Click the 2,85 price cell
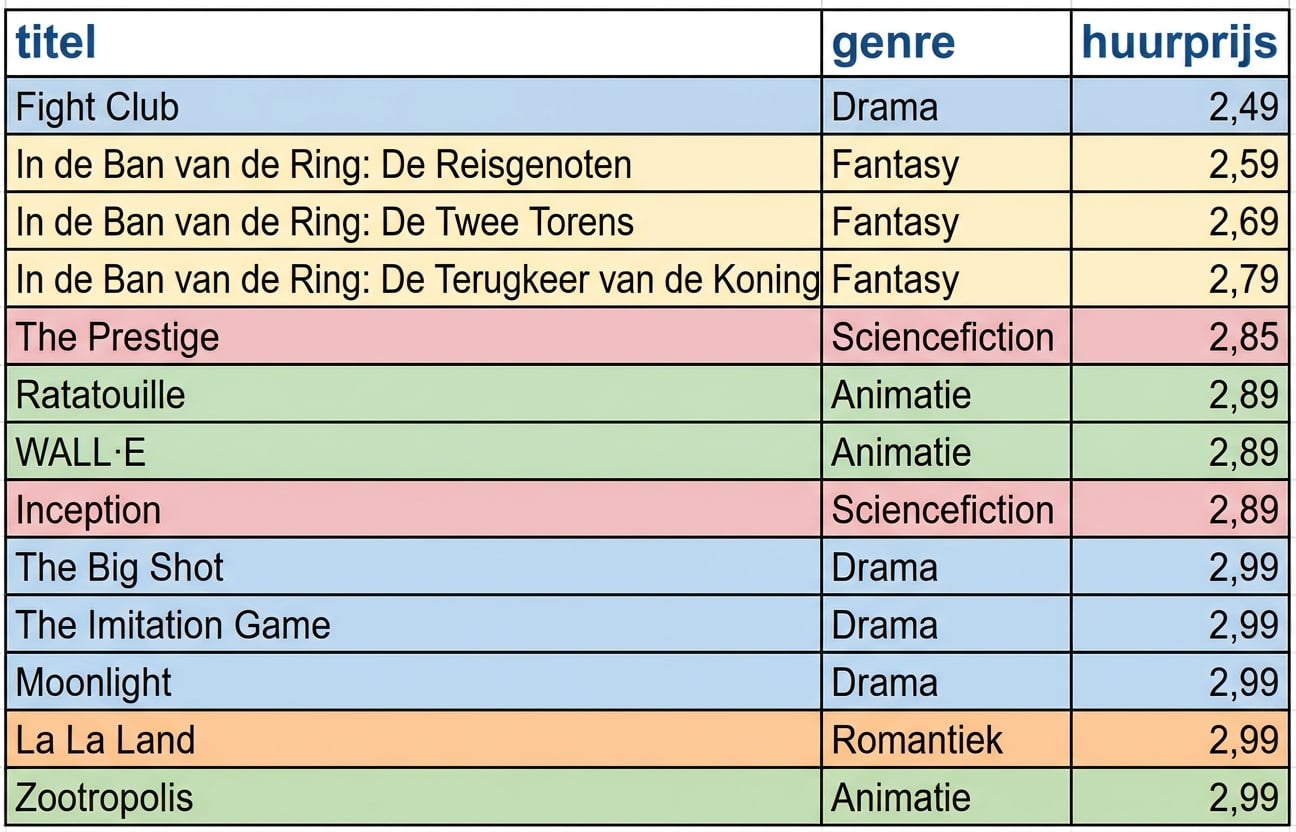 coord(1243,337)
